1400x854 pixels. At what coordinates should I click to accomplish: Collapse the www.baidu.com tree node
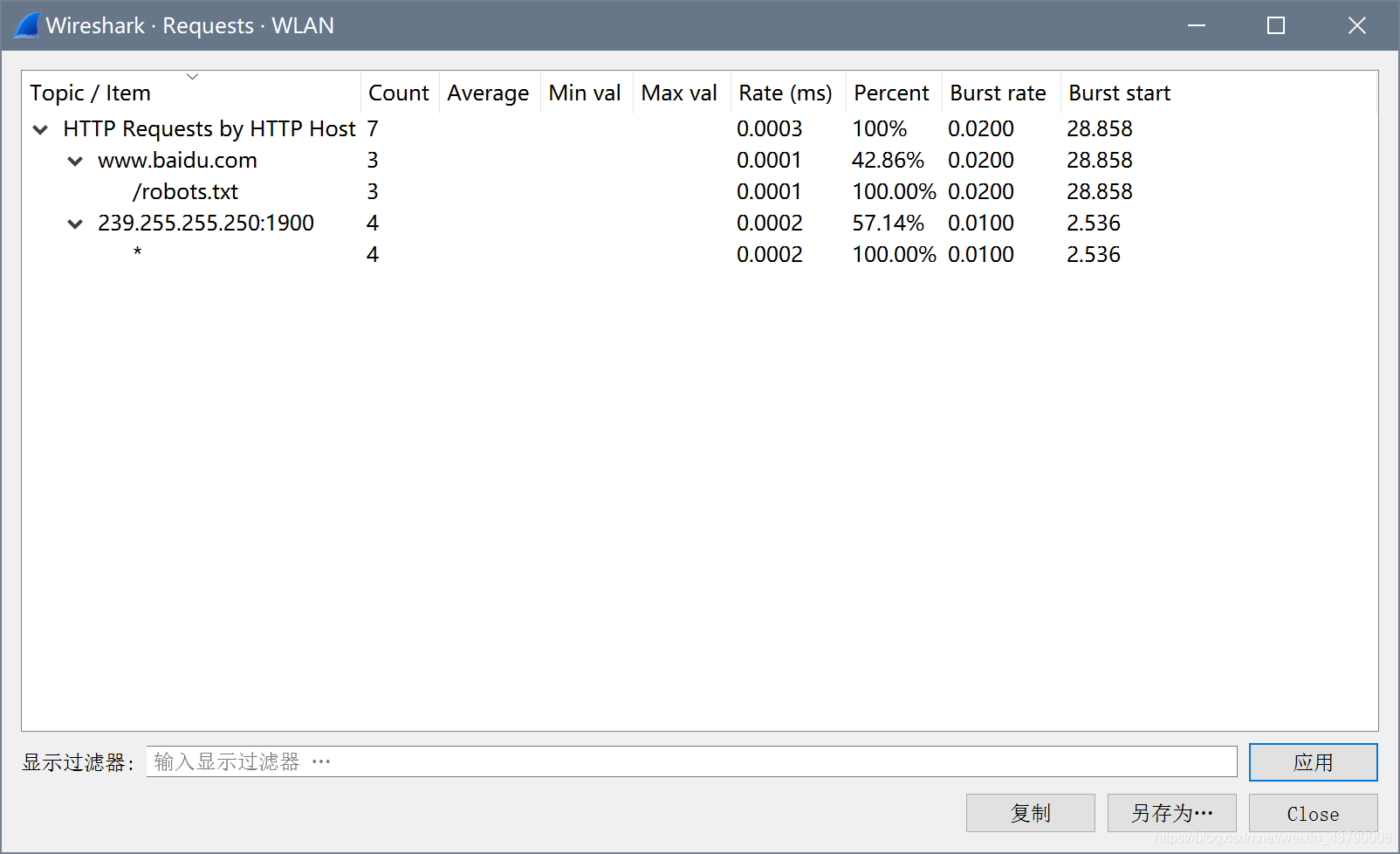point(75,162)
